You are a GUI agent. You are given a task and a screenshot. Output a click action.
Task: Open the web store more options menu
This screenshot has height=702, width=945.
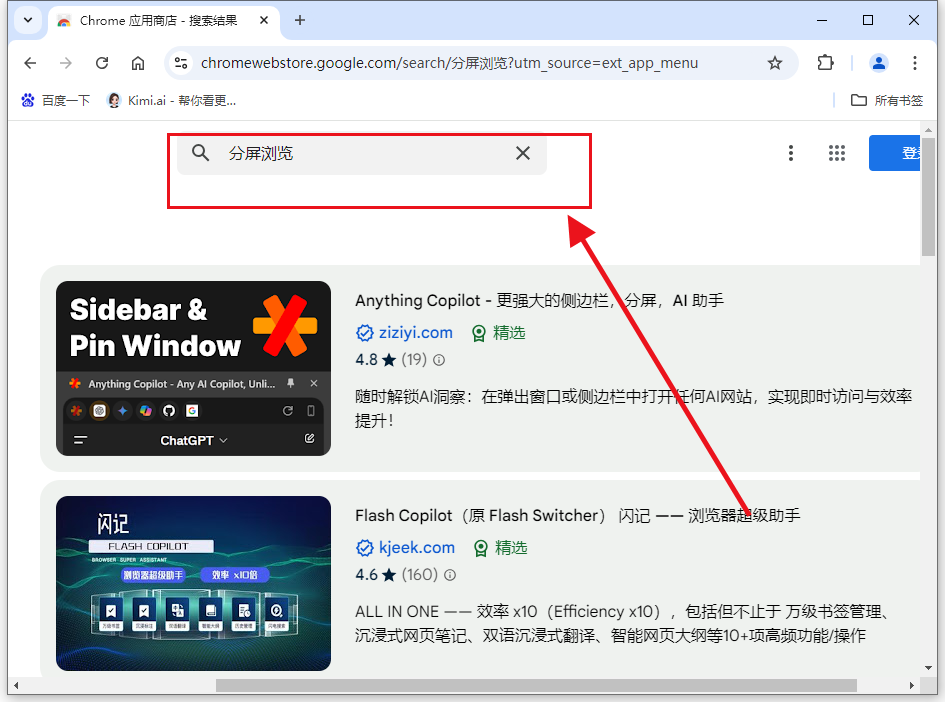tap(791, 153)
